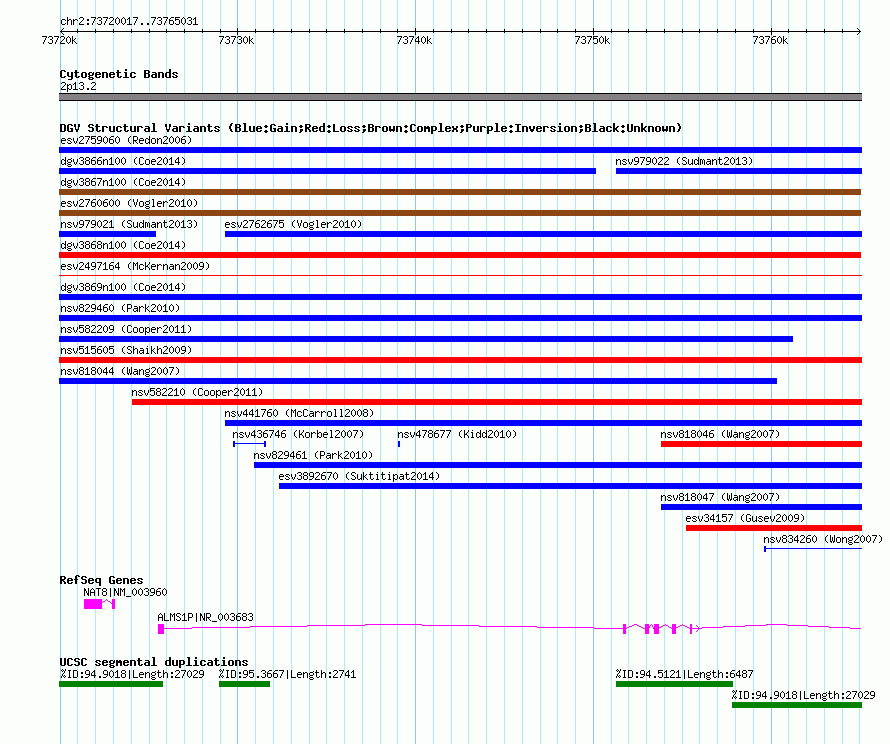Image resolution: width=890 pixels, height=744 pixels.
Task: Click the nsv582210 (Cooper2011) red loss bar
Action: [496, 402]
